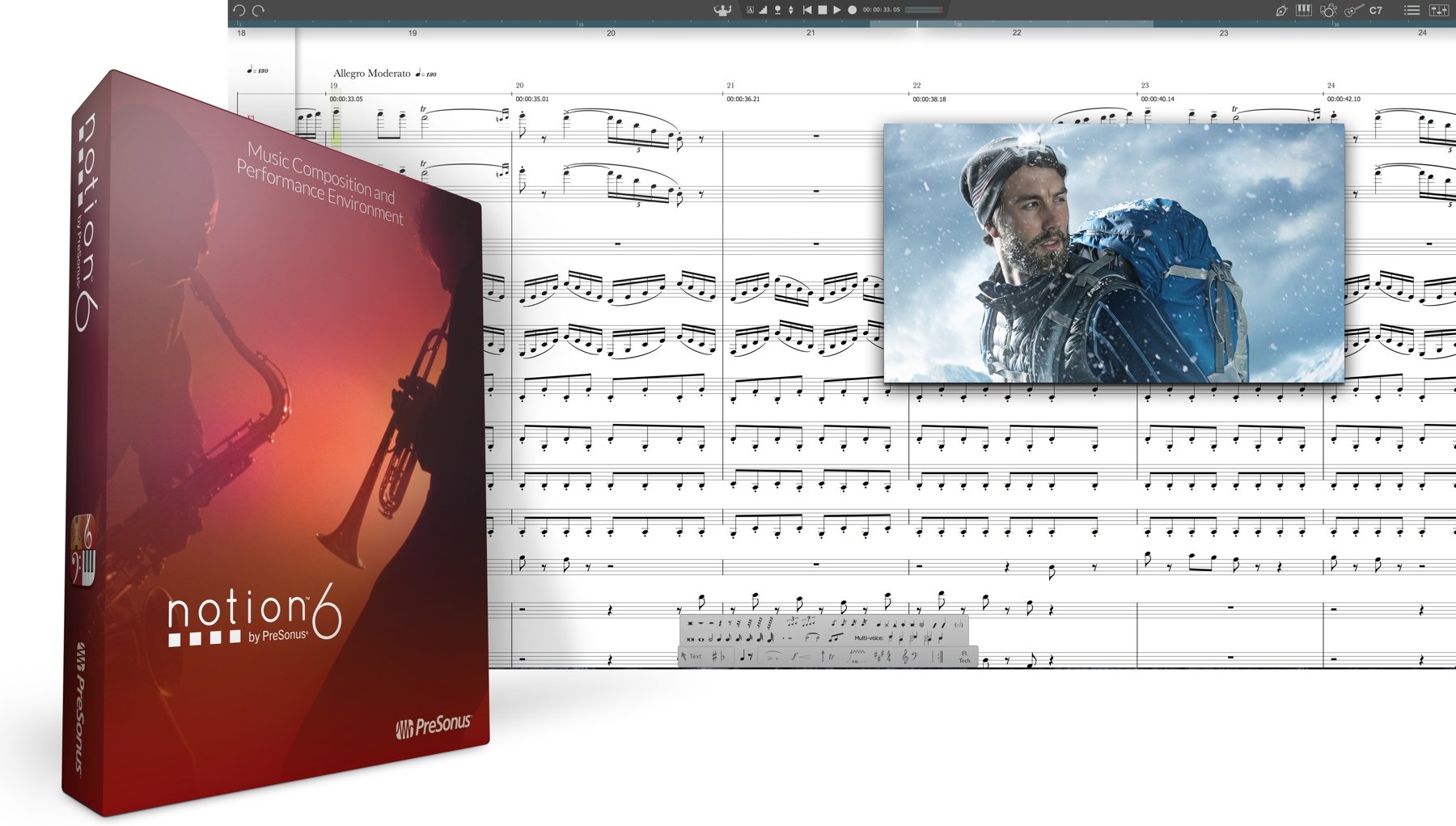Toggle the metronome click on playback
The width and height of the screenshot is (1456, 826).
[x=777, y=11]
